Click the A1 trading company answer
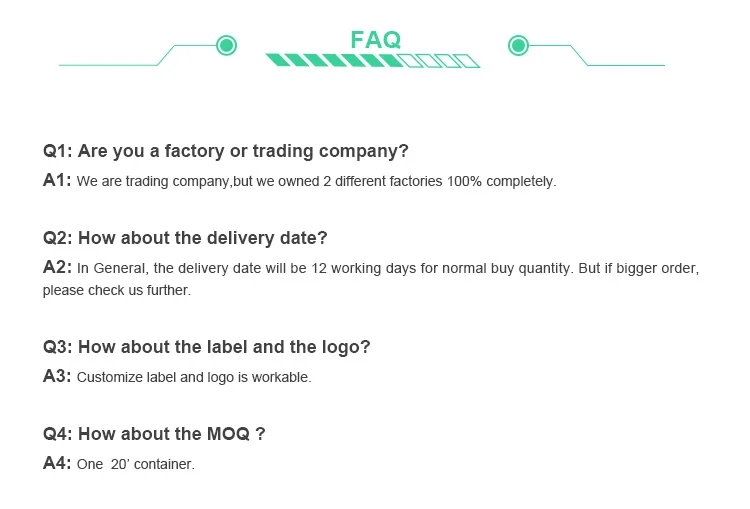The image size is (750, 509). (x=317, y=181)
